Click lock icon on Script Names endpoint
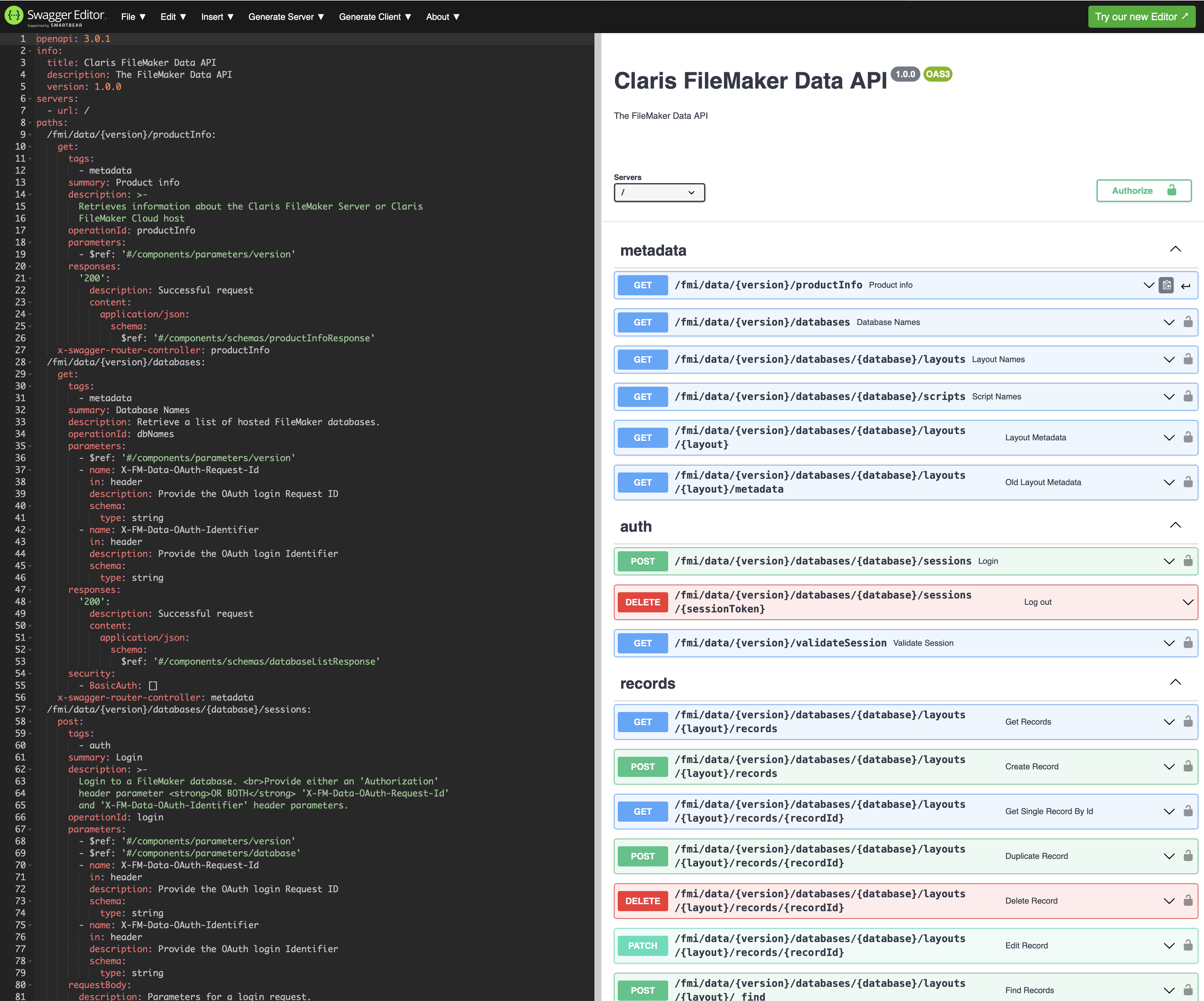Image resolution: width=1204 pixels, height=1001 pixels. click(x=1188, y=397)
